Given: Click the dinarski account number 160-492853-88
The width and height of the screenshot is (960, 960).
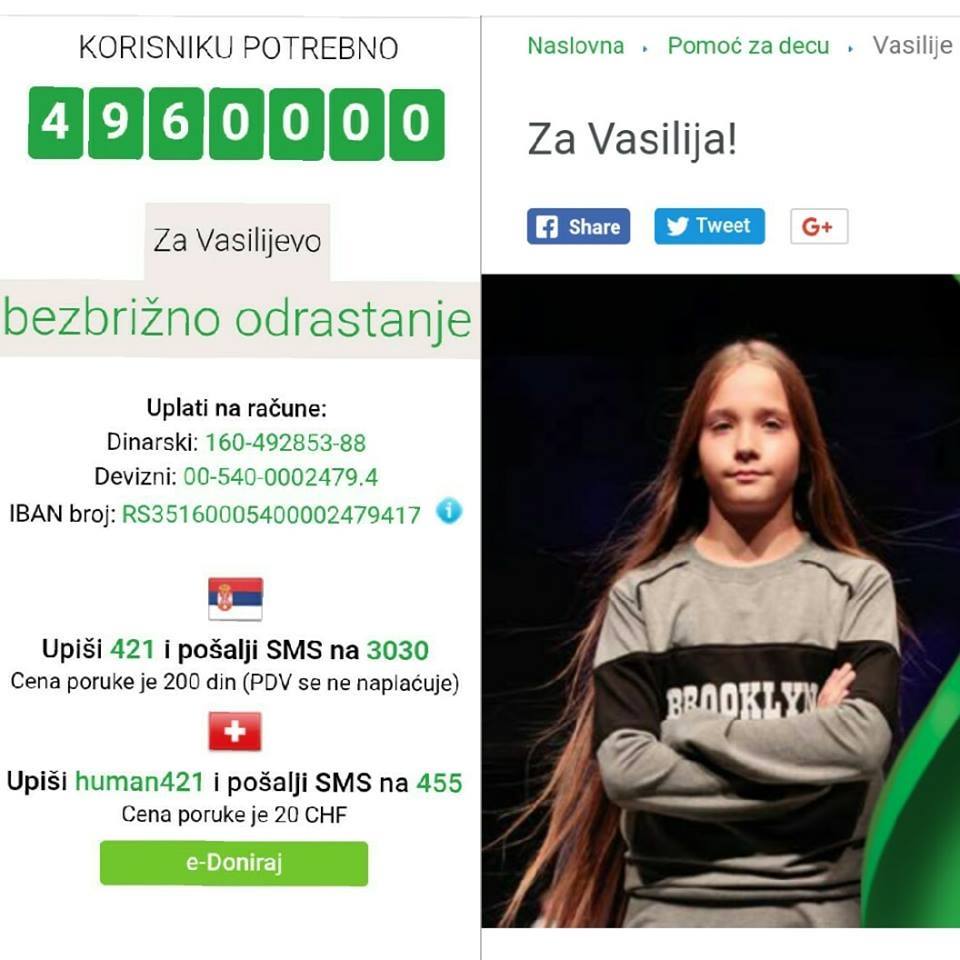Looking at the screenshot, I should coord(285,443).
